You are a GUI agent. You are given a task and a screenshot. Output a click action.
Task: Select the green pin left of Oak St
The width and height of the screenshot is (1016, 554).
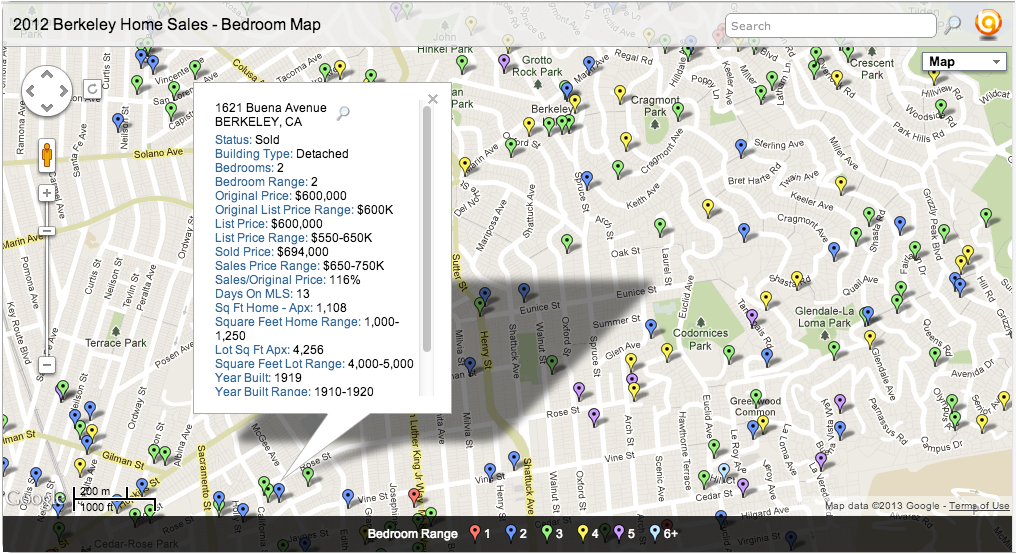point(567,243)
